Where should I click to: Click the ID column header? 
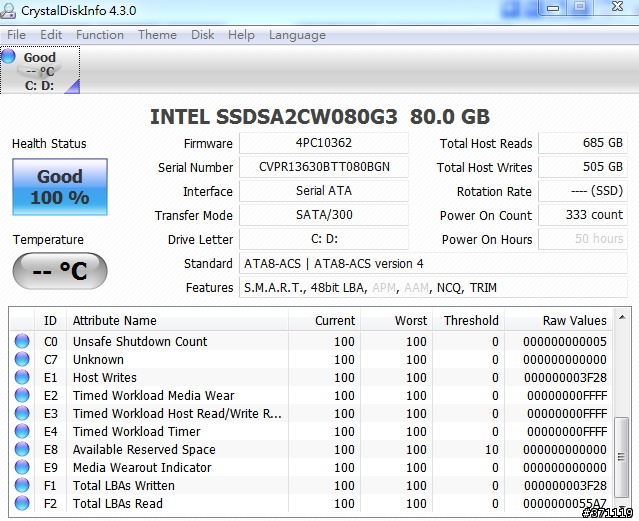coord(51,320)
